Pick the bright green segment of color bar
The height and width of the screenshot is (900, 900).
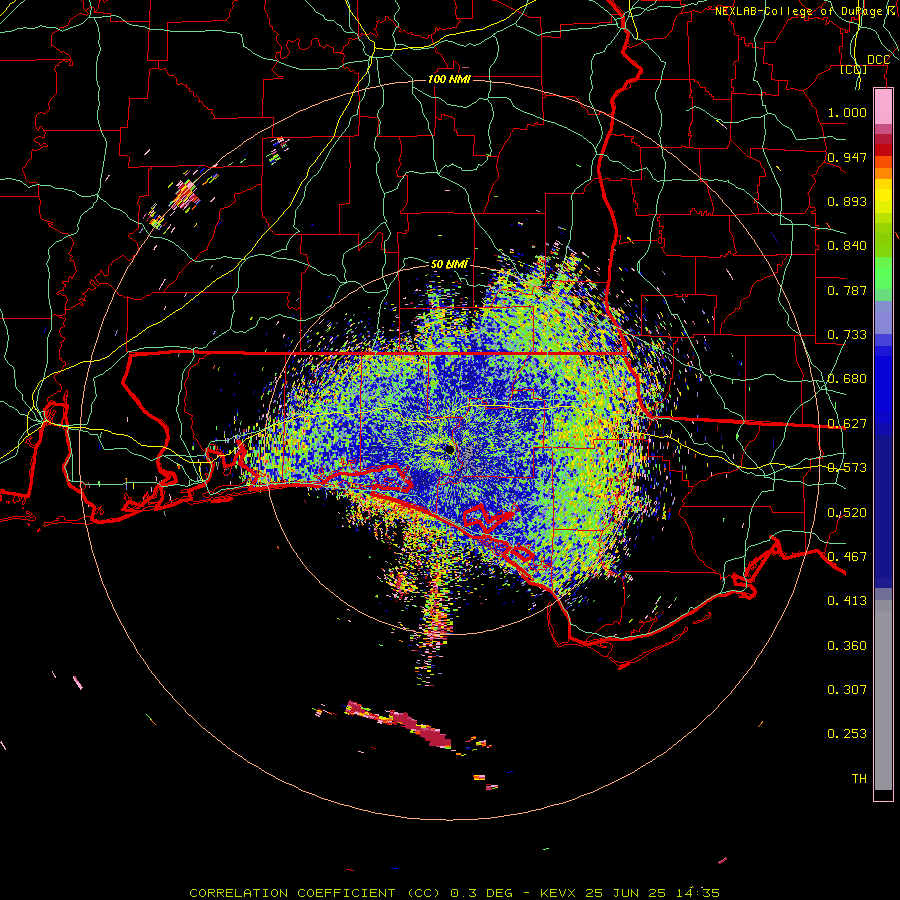883,273
